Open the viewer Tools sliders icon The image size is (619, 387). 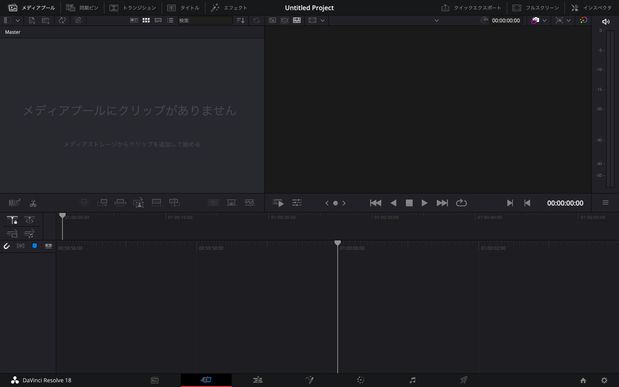[x=296, y=203]
